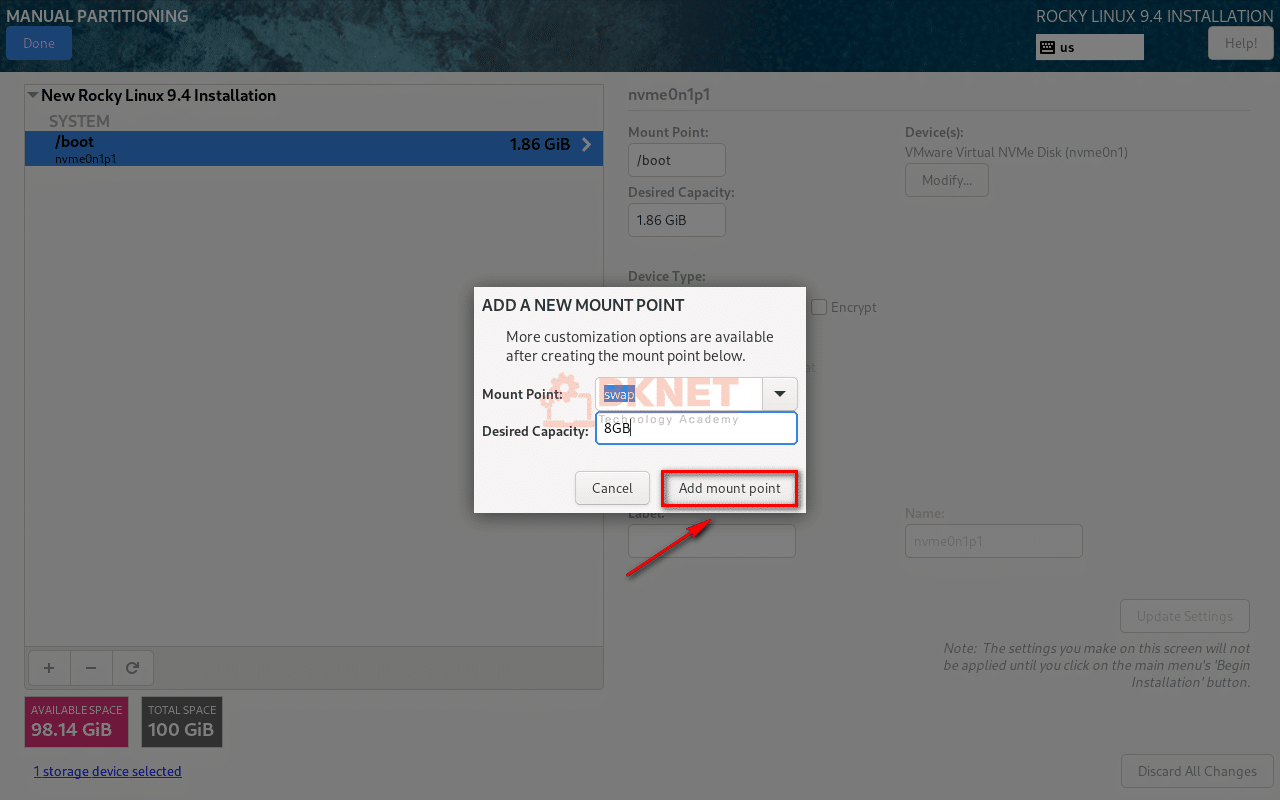Click the arrow chevron on /boot row

click(x=586, y=145)
